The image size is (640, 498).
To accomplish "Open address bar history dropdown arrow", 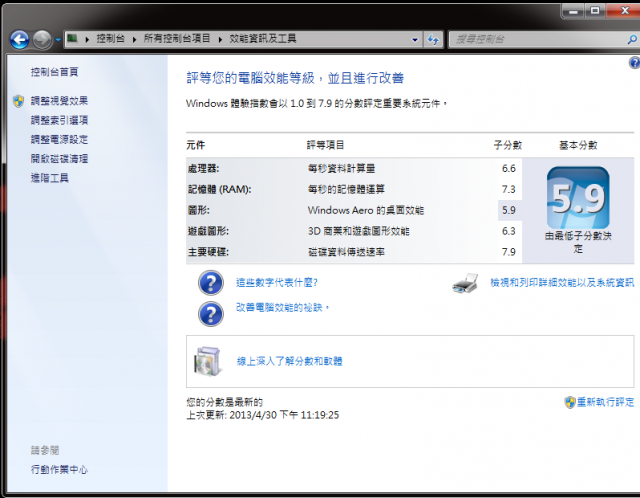I will point(415,40).
